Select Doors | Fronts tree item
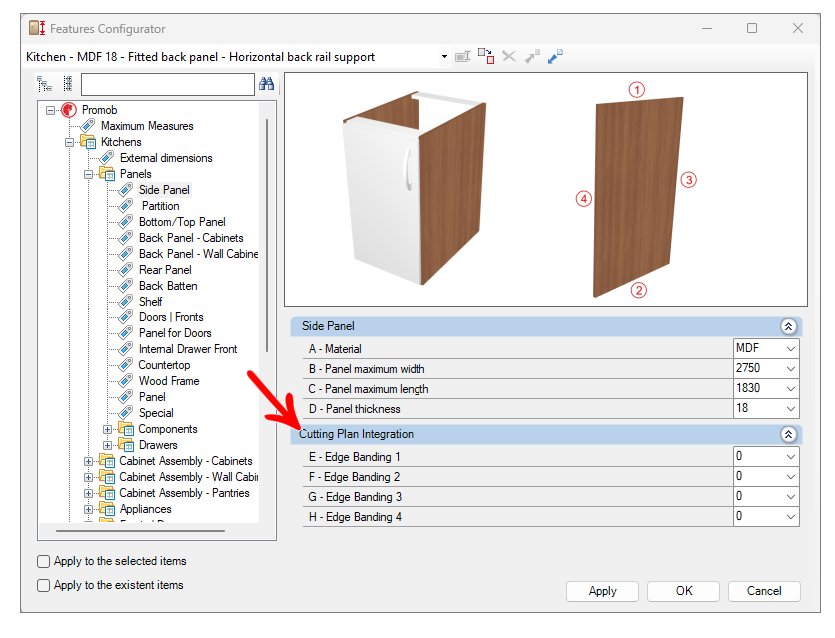This screenshot has width=835, height=638. click(x=171, y=317)
